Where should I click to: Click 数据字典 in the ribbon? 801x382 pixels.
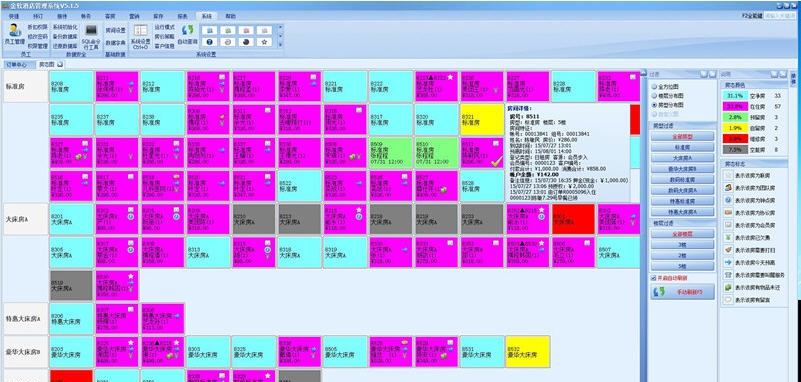coord(115,42)
